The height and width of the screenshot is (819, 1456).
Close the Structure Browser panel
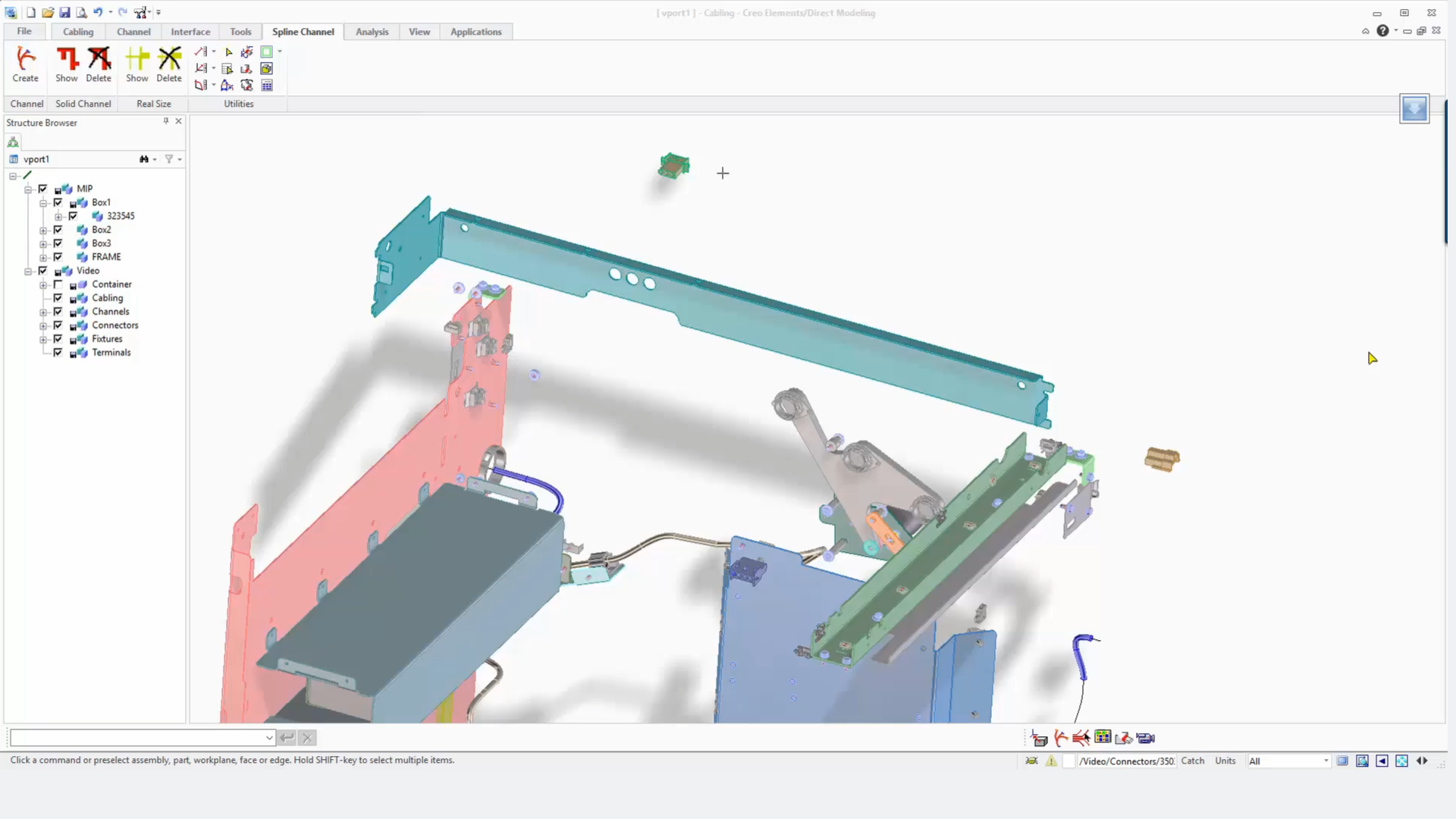click(178, 121)
